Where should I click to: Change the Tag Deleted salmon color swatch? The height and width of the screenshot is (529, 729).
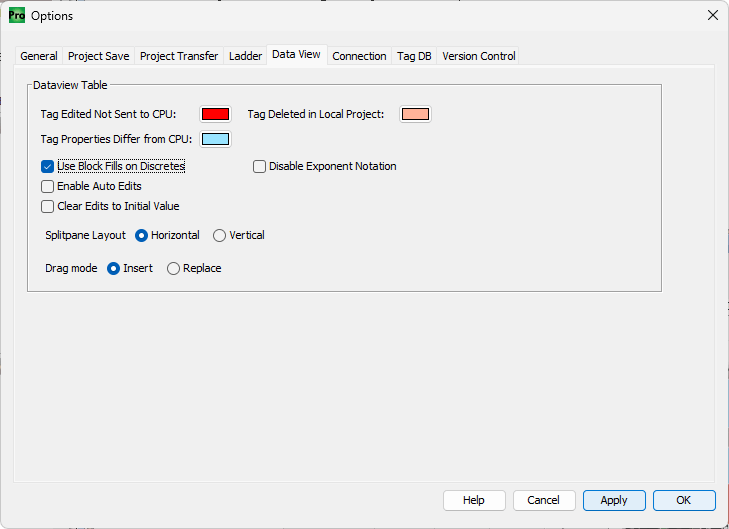pos(415,114)
